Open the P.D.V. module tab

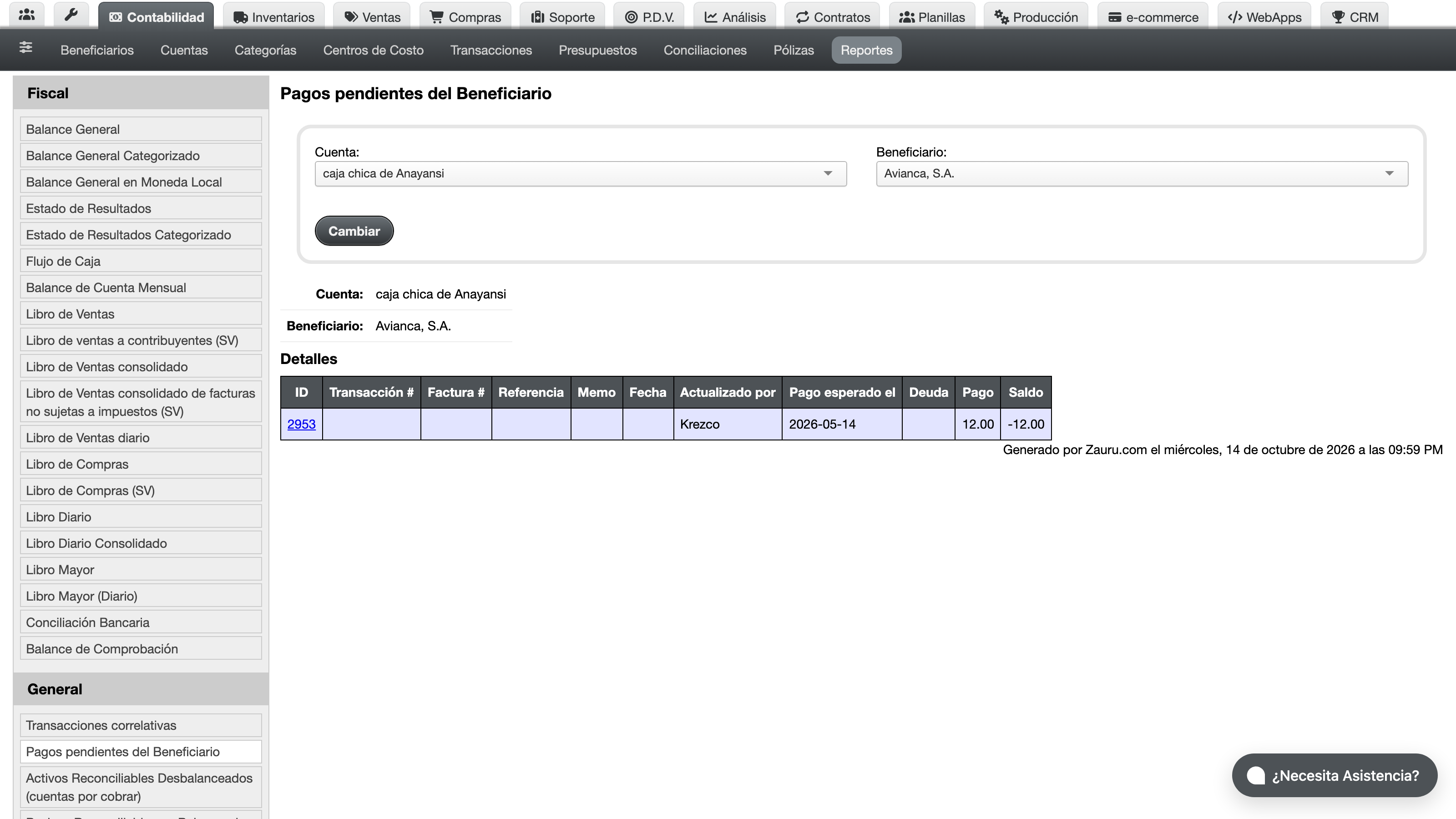[x=649, y=17]
